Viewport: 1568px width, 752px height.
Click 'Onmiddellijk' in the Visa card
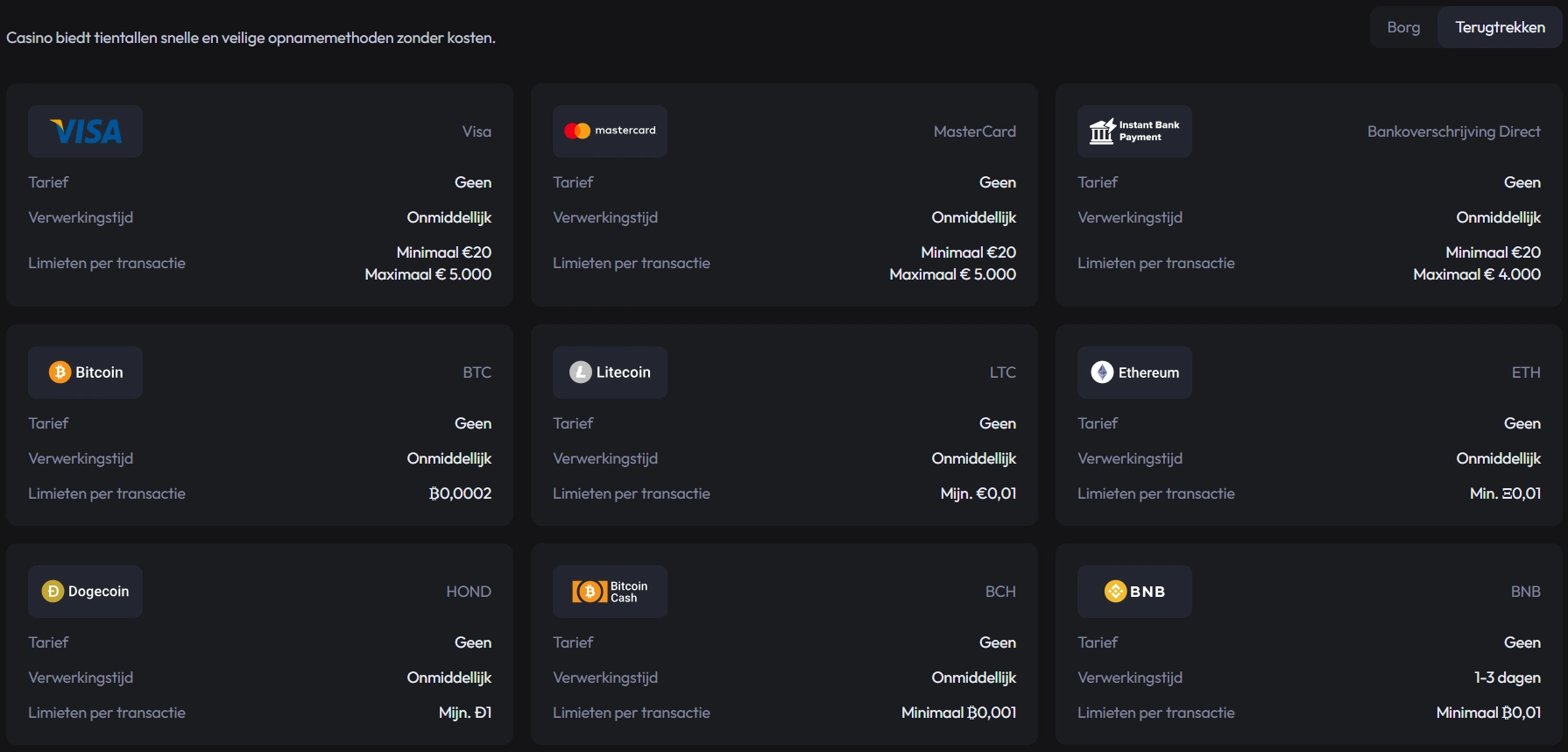point(449,217)
